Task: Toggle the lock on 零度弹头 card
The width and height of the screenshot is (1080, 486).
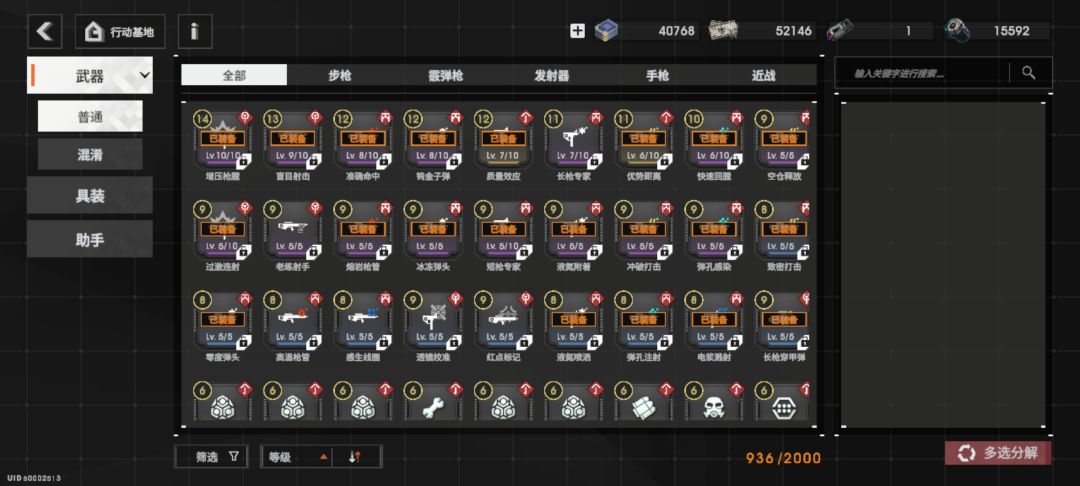Action: (243, 342)
